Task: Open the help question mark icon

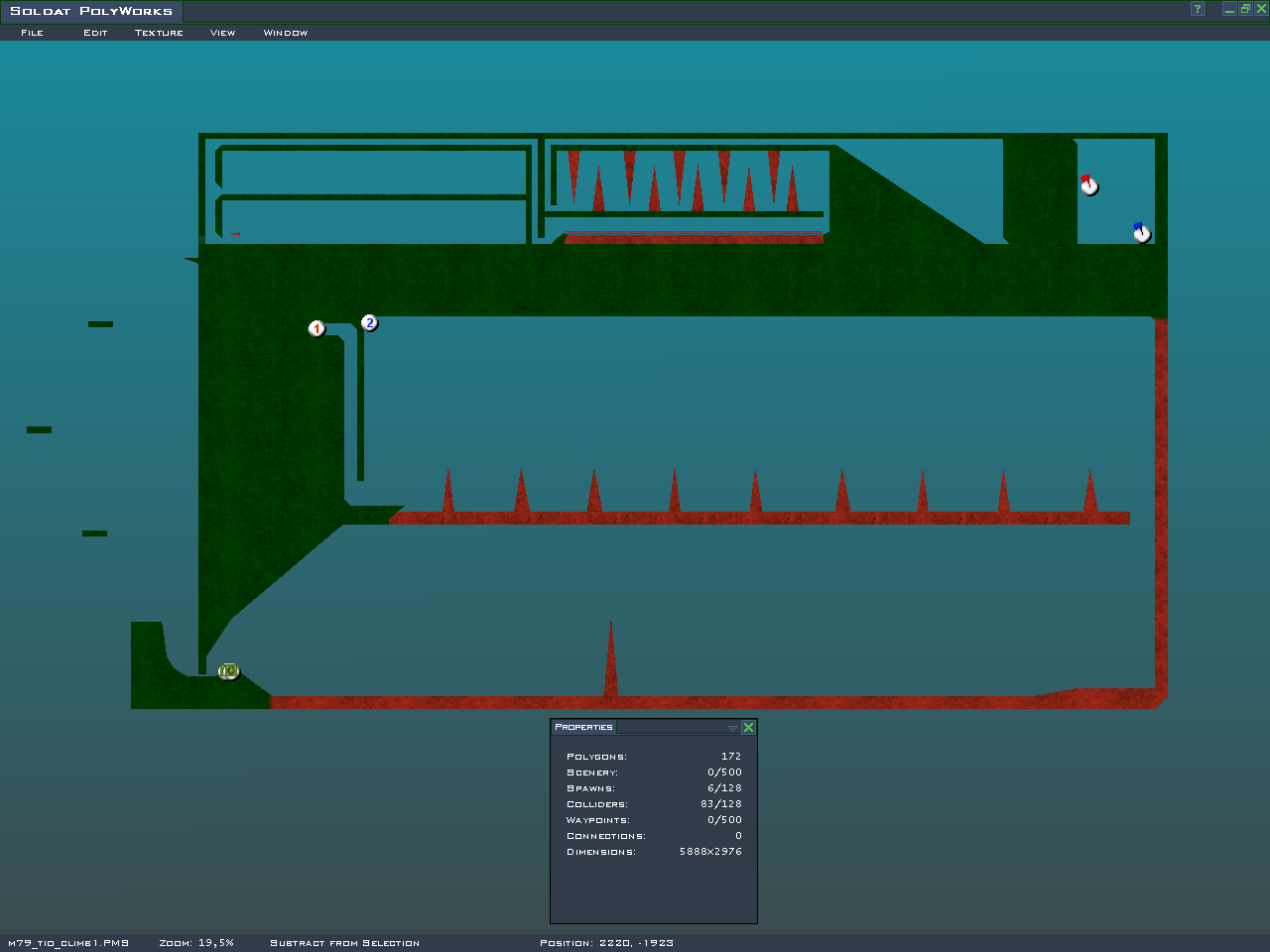Action: coord(1198,9)
